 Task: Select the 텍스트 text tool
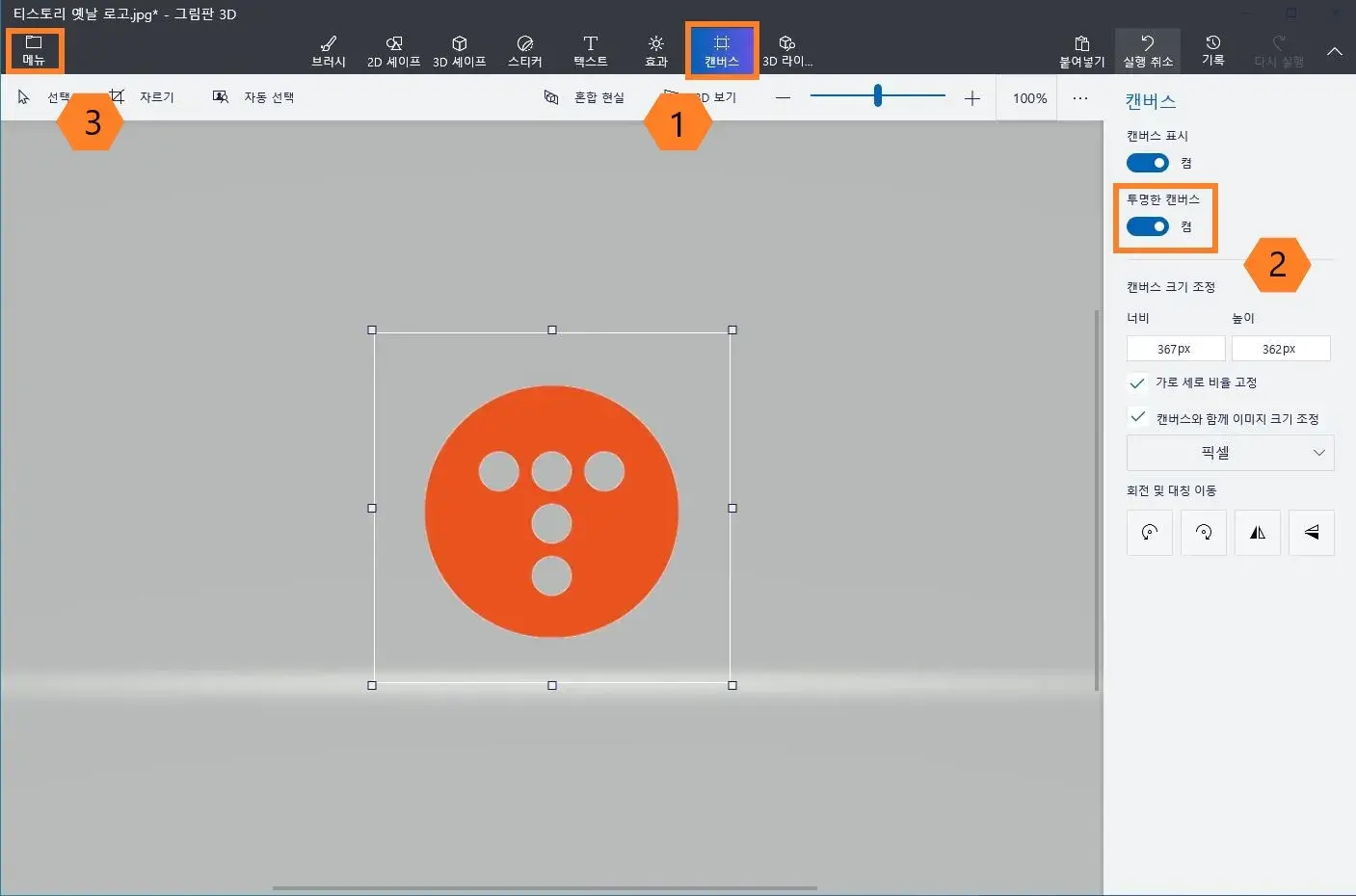coord(591,51)
